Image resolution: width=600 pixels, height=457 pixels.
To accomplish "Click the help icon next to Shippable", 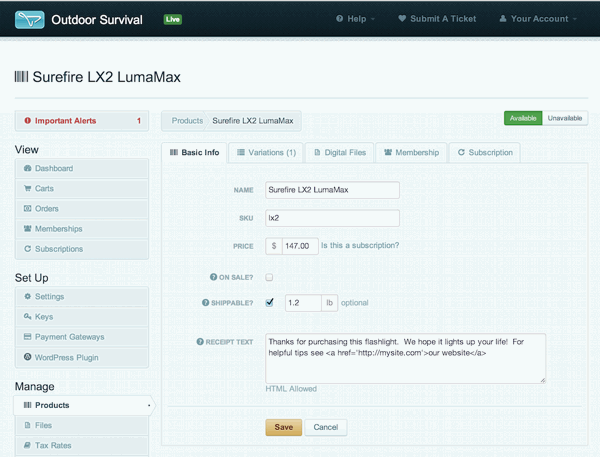I will pyautogui.click(x=205, y=302).
